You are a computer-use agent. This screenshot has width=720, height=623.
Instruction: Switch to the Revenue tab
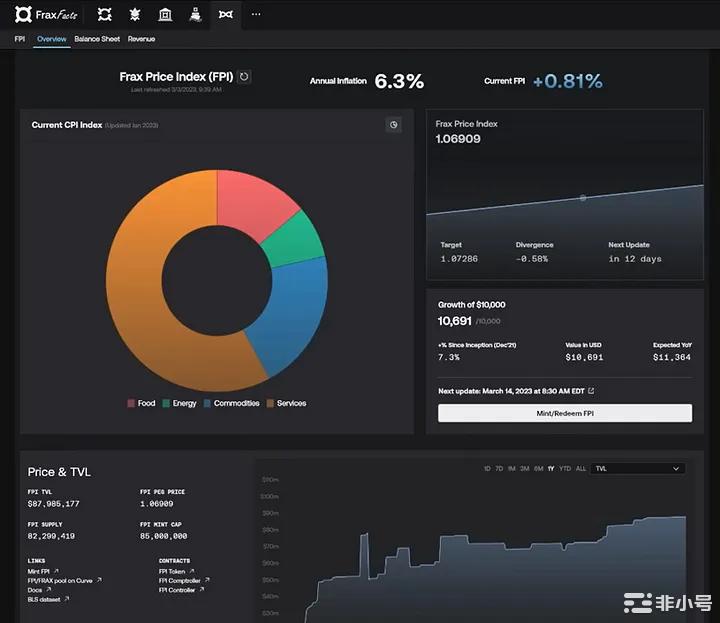141,39
